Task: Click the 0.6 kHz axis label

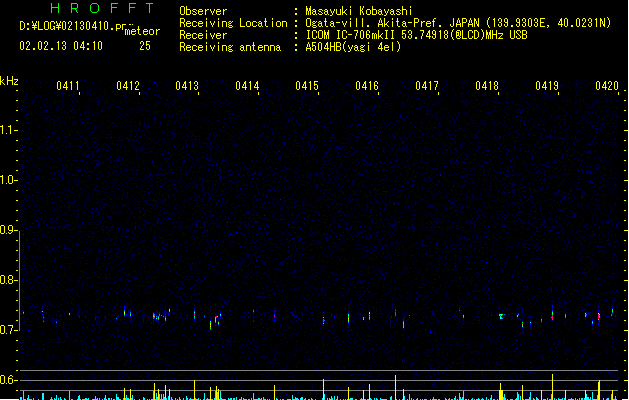Action: point(7,380)
